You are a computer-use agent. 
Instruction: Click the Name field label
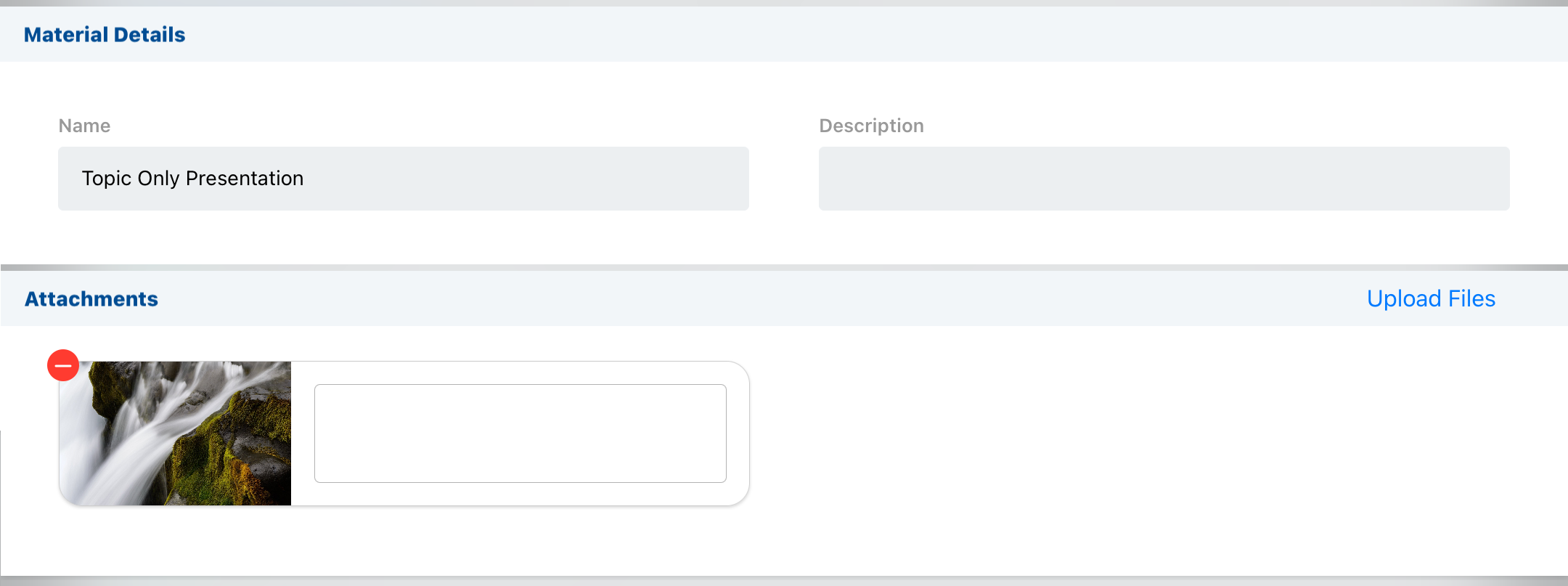point(84,126)
